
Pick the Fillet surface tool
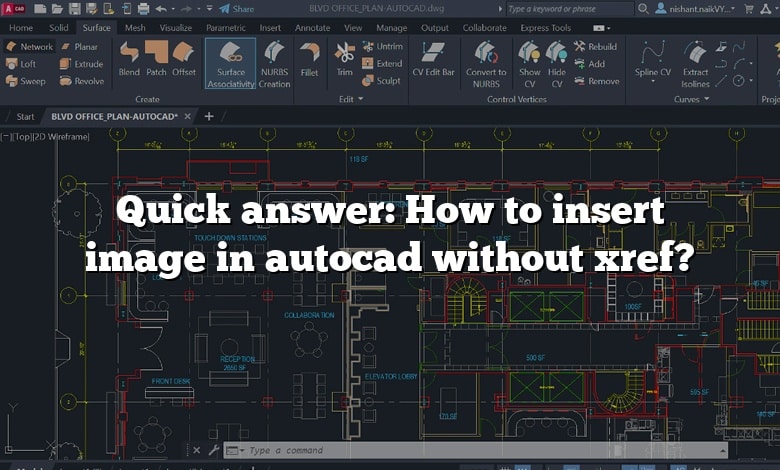tap(309, 60)
